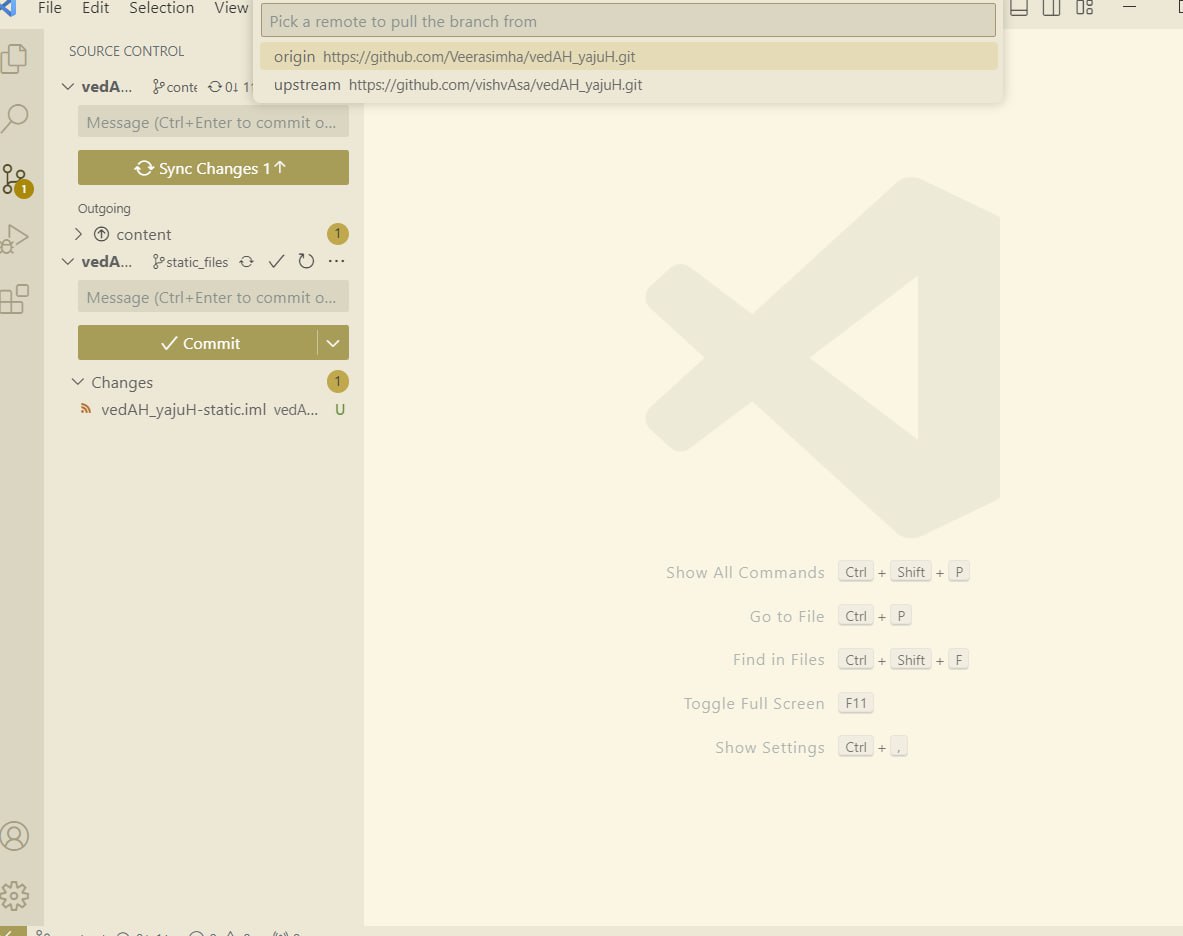Screen dimensions: 1183x936
Task: Toggle the bottom panel layout icon
Action: [1019, 8]
